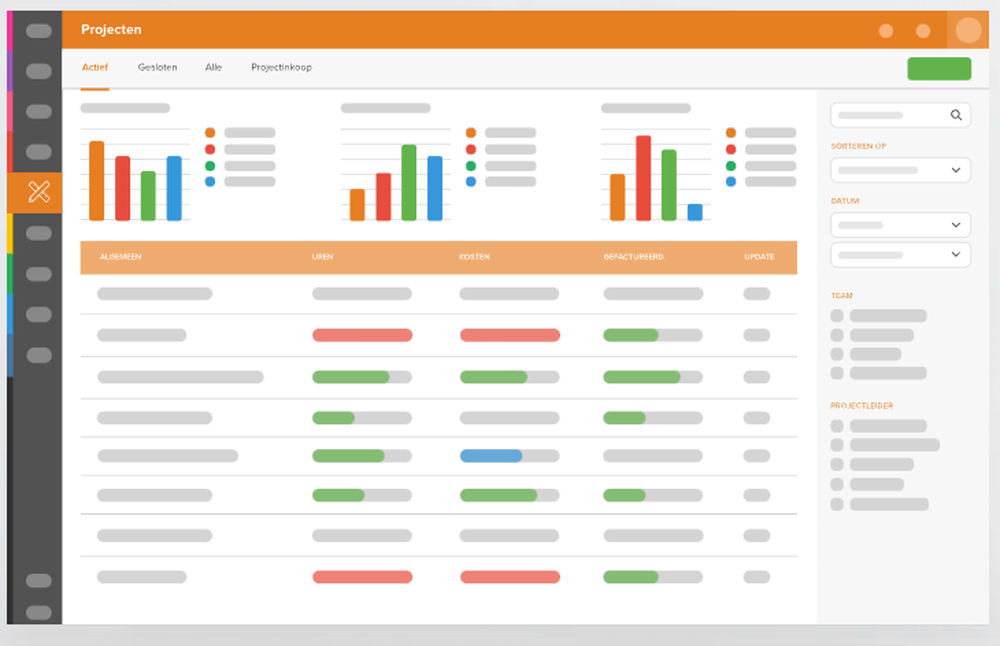Click the green button at the top right

click(x=939, y=69)
